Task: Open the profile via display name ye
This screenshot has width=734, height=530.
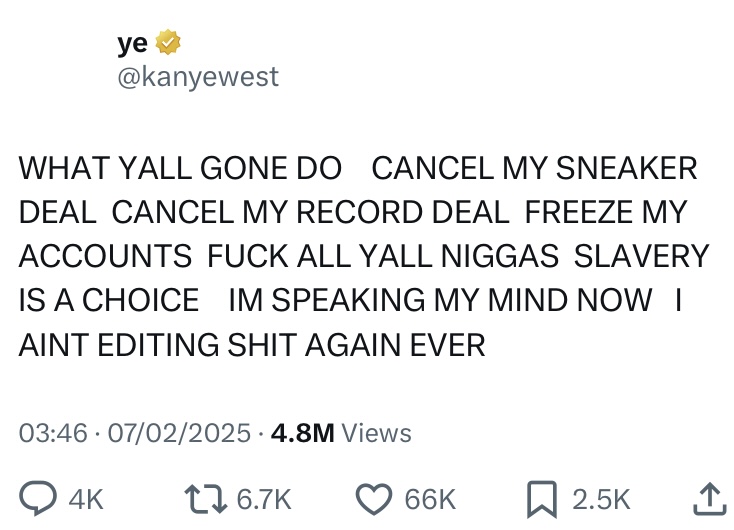Action: (x=132, y=44)
